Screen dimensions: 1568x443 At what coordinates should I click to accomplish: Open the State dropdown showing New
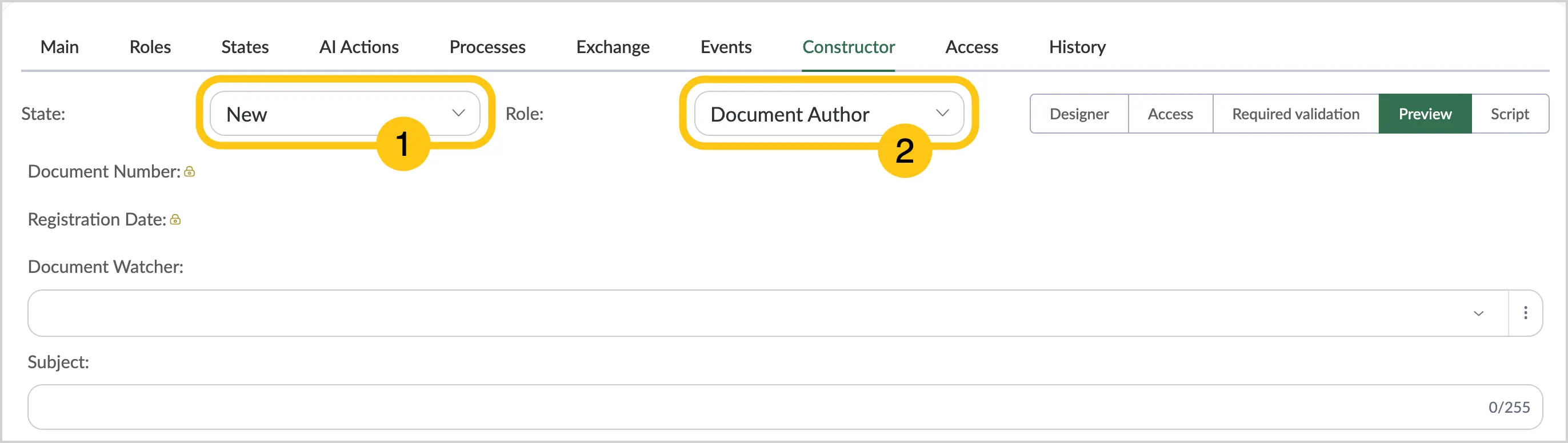tap(345, 113)
